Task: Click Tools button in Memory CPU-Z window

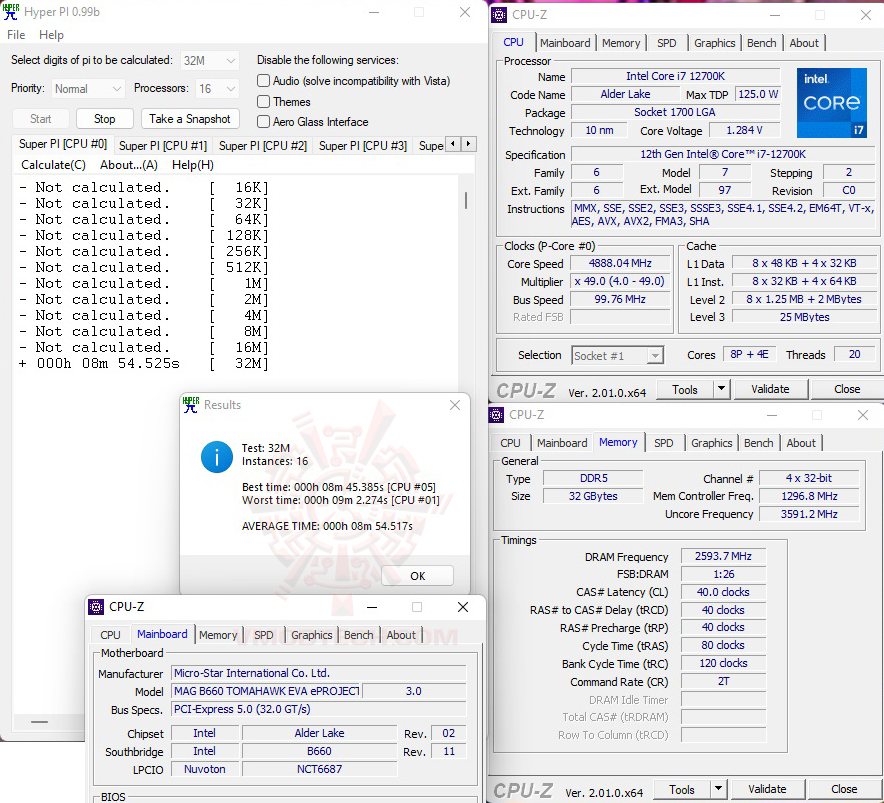Action: point(682,789)
